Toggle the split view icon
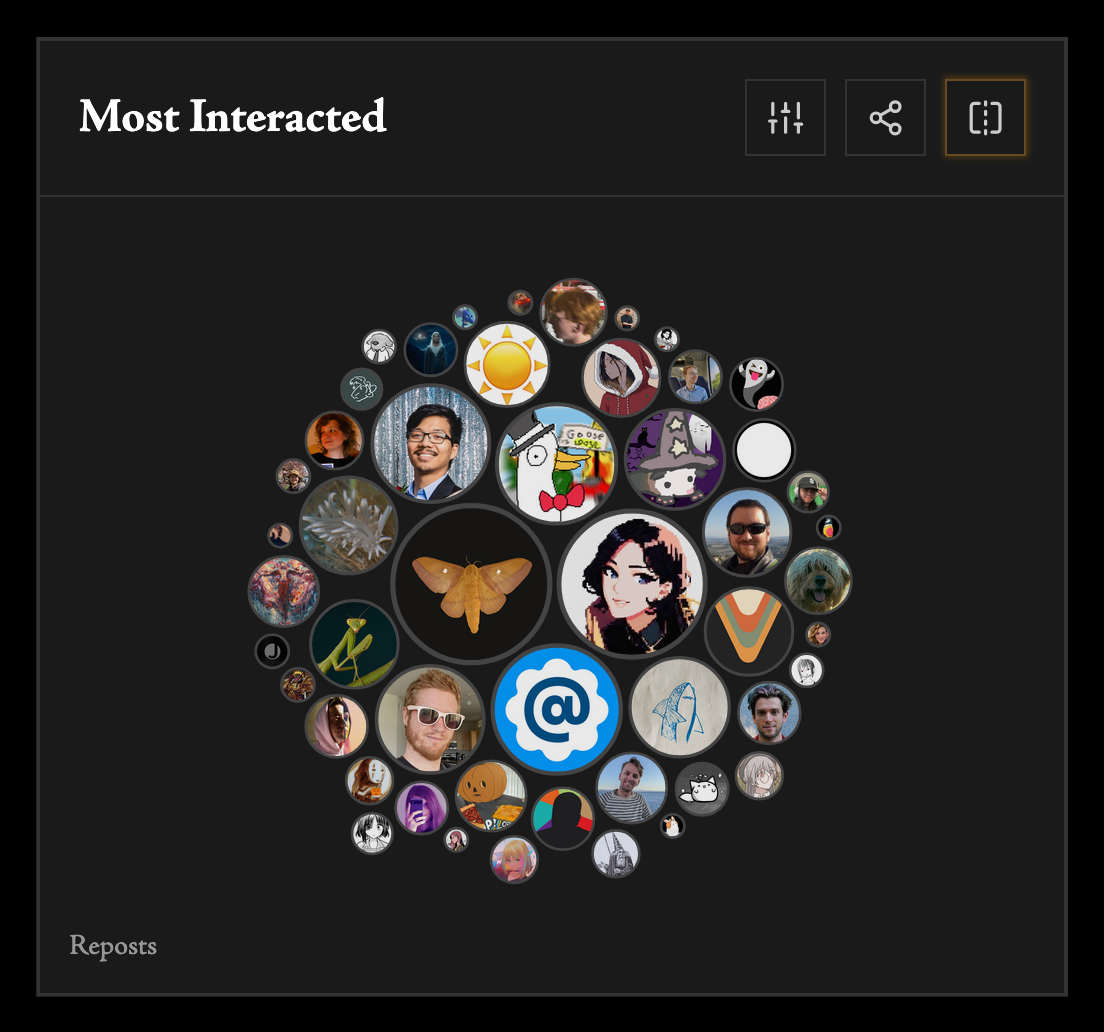 tap(985, 118)
